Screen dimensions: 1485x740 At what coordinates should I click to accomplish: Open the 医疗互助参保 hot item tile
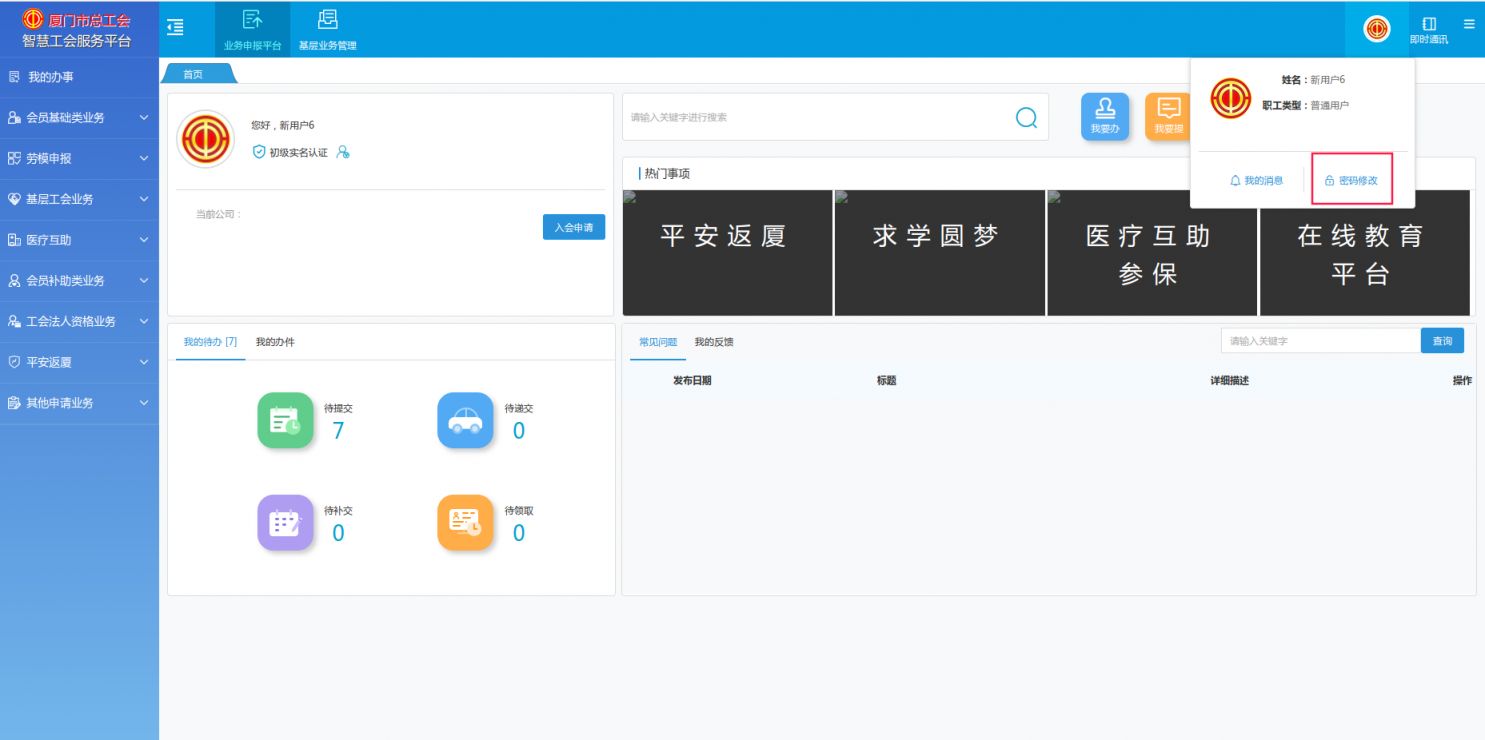click(1152, 253)
